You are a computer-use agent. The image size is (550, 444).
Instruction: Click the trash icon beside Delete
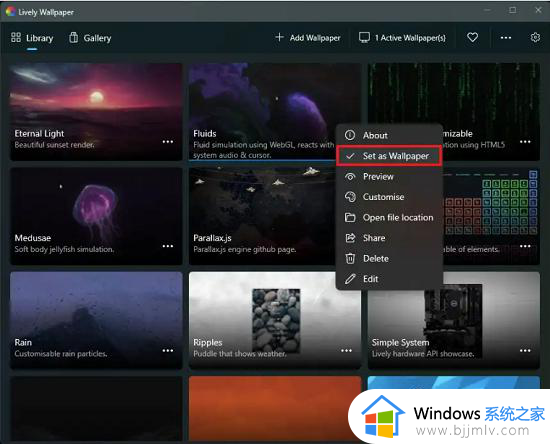(350, 258)
